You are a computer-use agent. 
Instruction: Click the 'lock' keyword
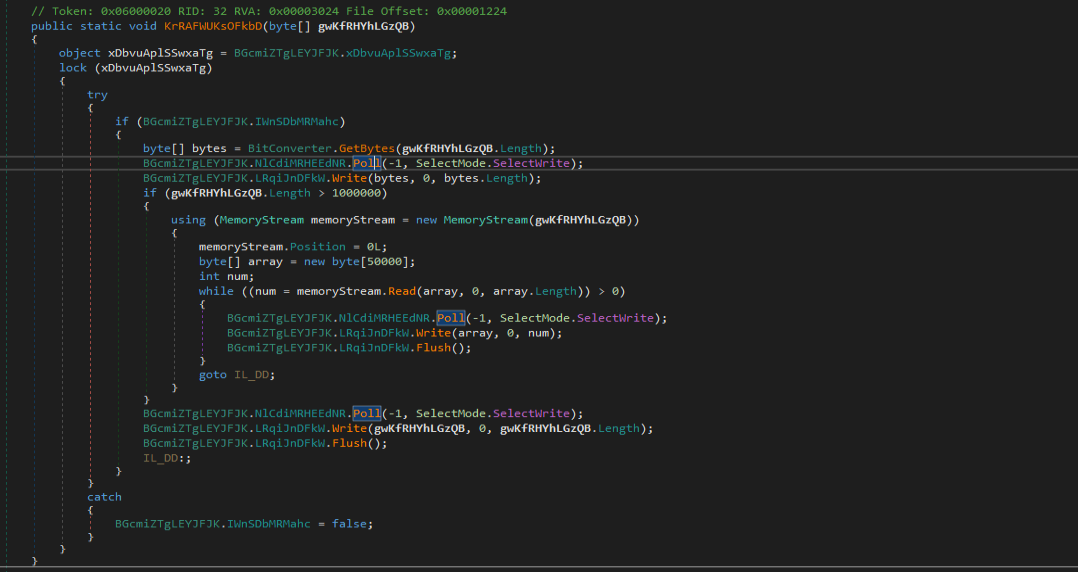(x=73, y=68)
